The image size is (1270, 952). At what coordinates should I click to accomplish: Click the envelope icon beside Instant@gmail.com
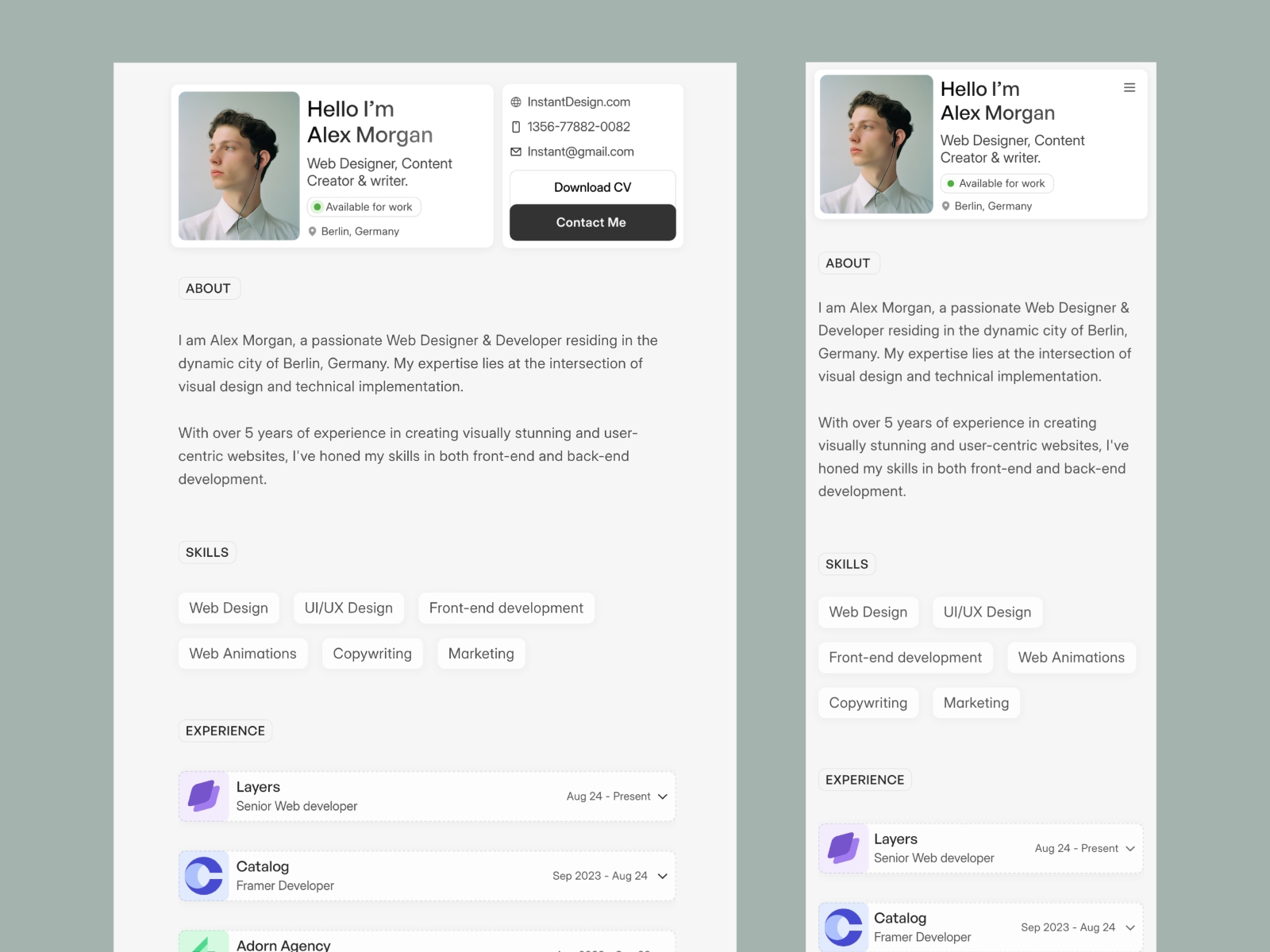(516, 152)
